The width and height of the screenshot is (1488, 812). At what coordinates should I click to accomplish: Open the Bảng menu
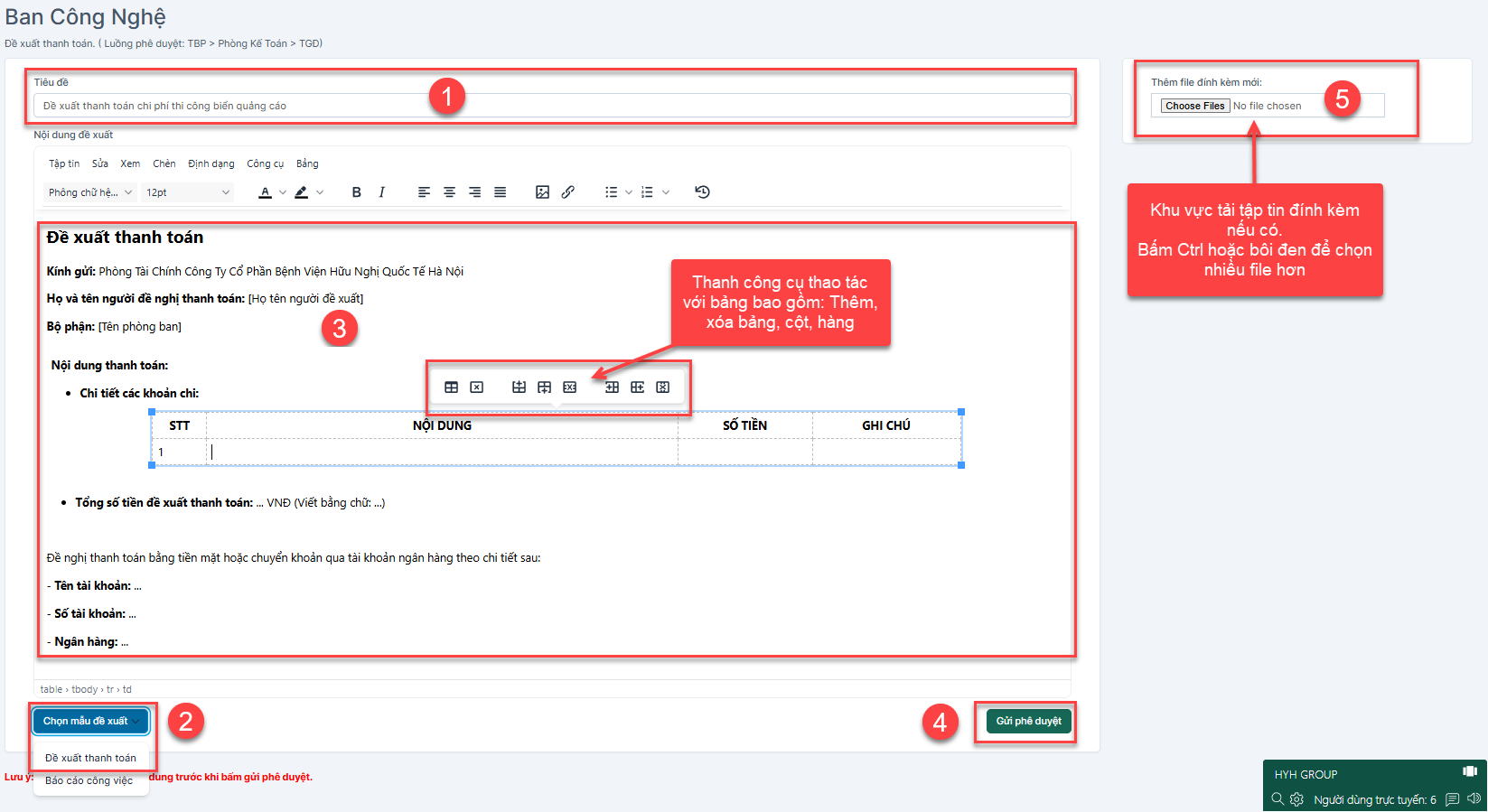pos(307,163)
